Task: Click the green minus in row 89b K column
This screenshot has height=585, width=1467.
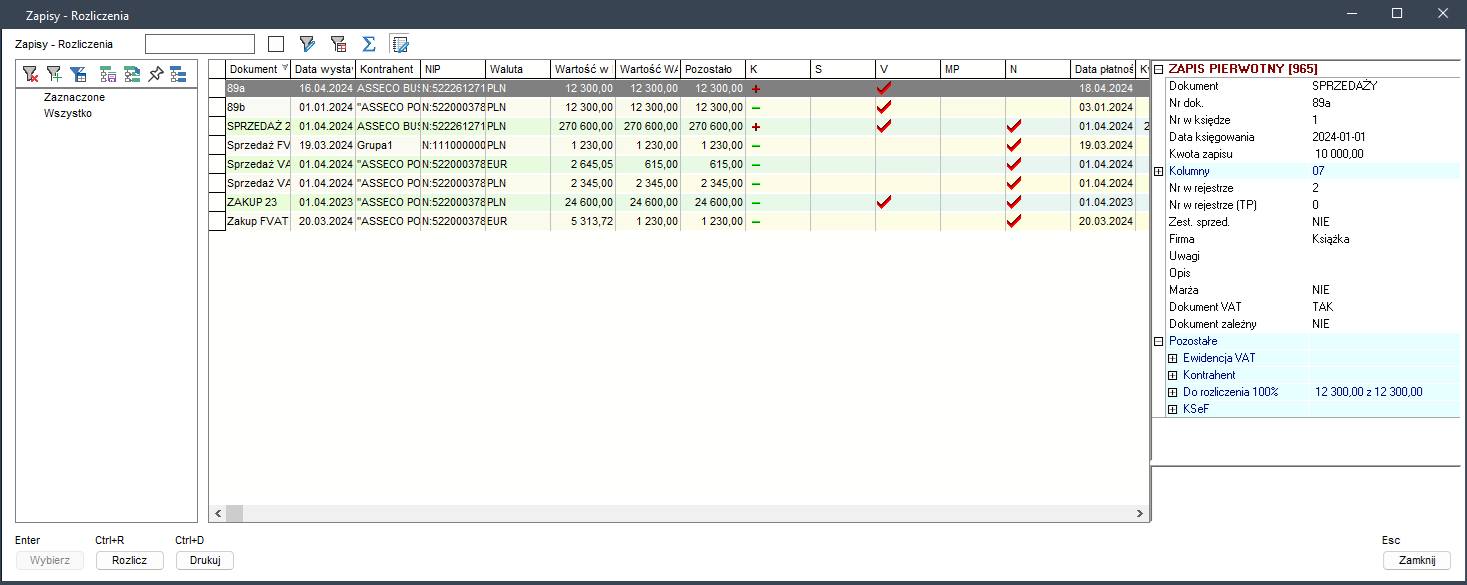Action: tap(756, 108)
